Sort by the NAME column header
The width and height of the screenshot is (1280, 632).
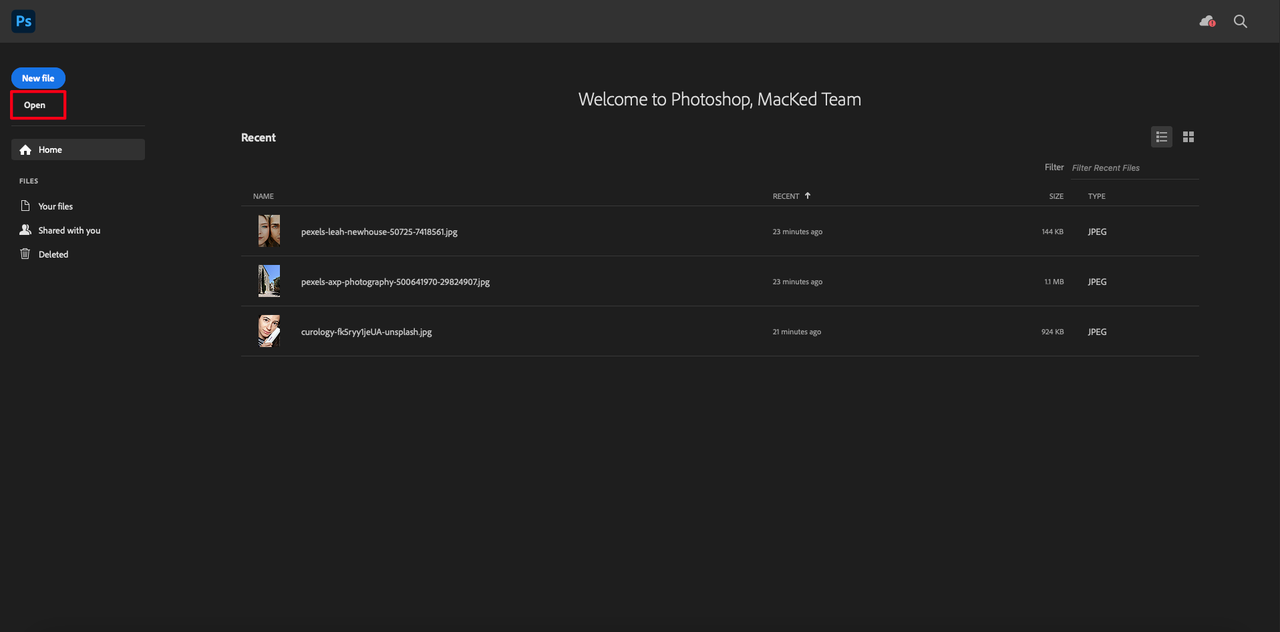263,196
